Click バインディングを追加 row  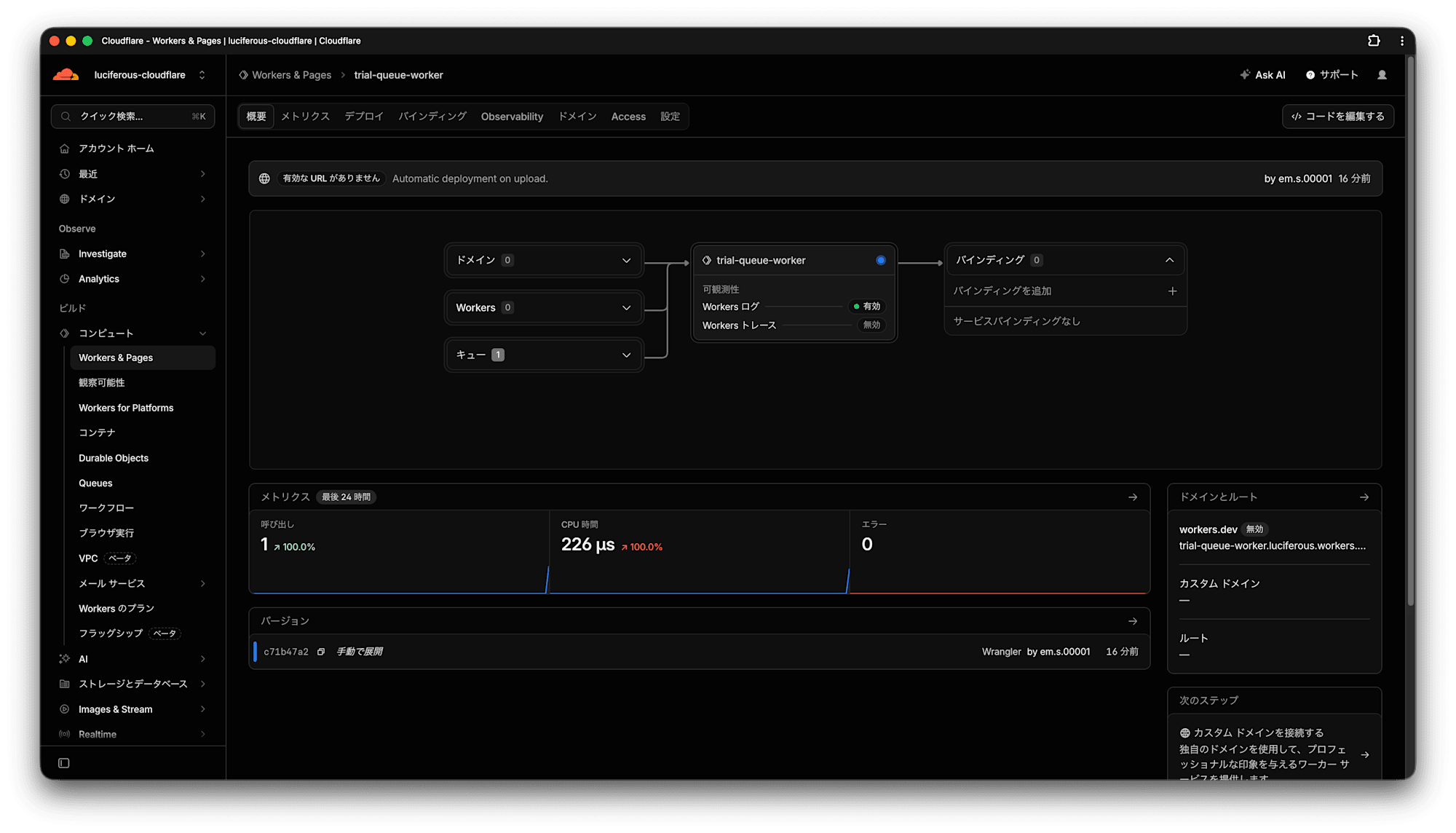(1066, 291)
